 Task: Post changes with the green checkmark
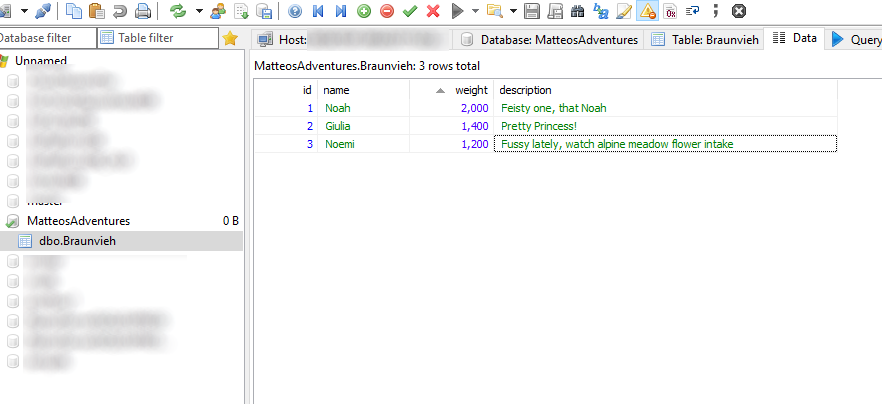(410, 10)
